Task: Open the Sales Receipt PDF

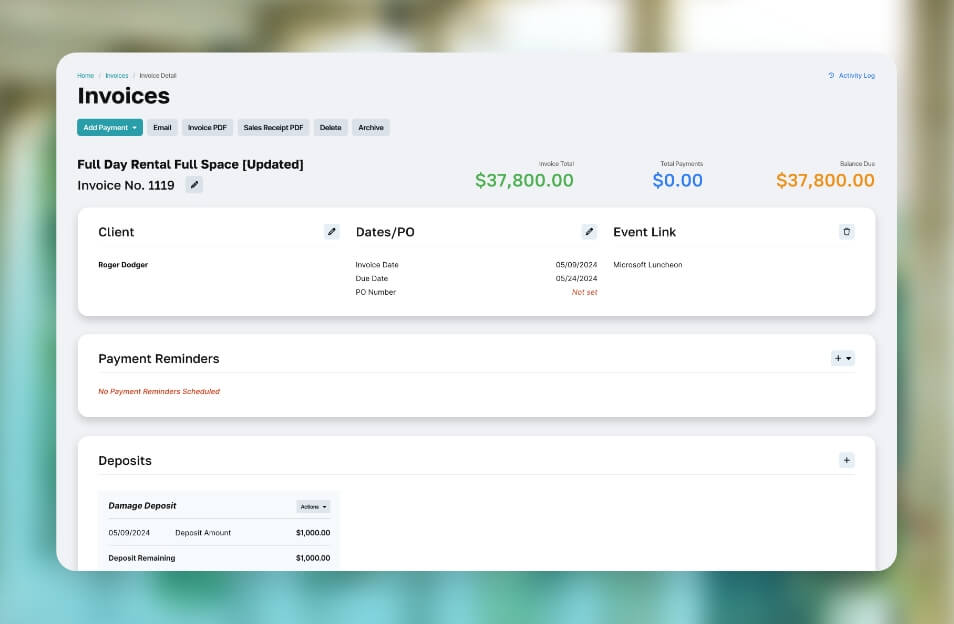Action: [x=273, y=128]
